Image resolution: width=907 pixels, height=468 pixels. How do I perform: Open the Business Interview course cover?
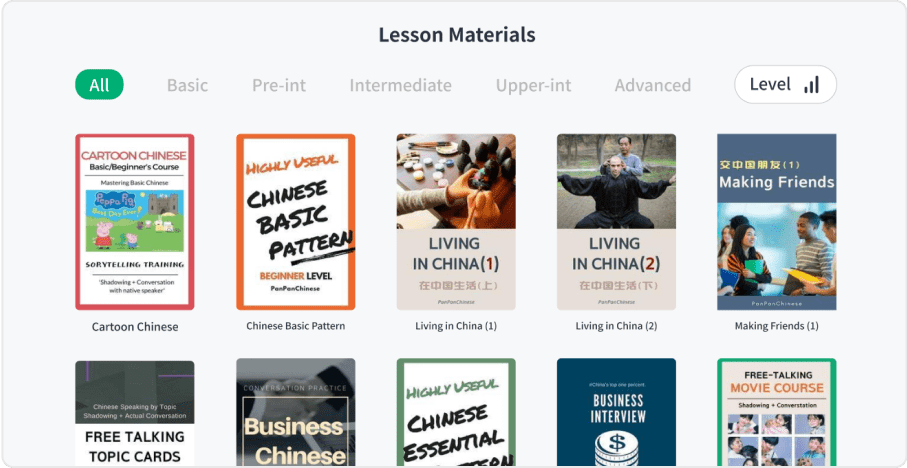point(616,412)
